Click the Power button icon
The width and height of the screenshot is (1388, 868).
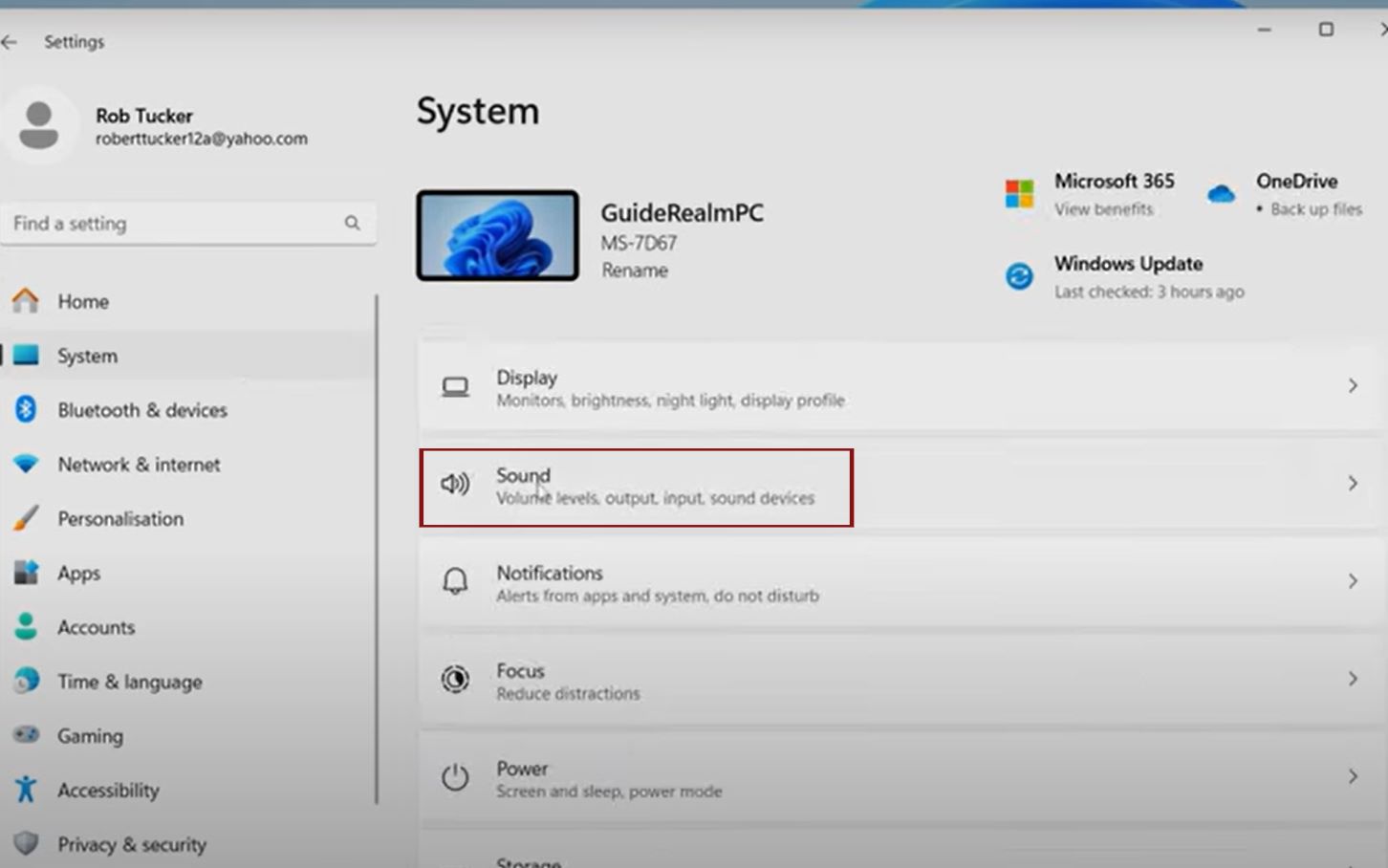(x=455, y=777)
